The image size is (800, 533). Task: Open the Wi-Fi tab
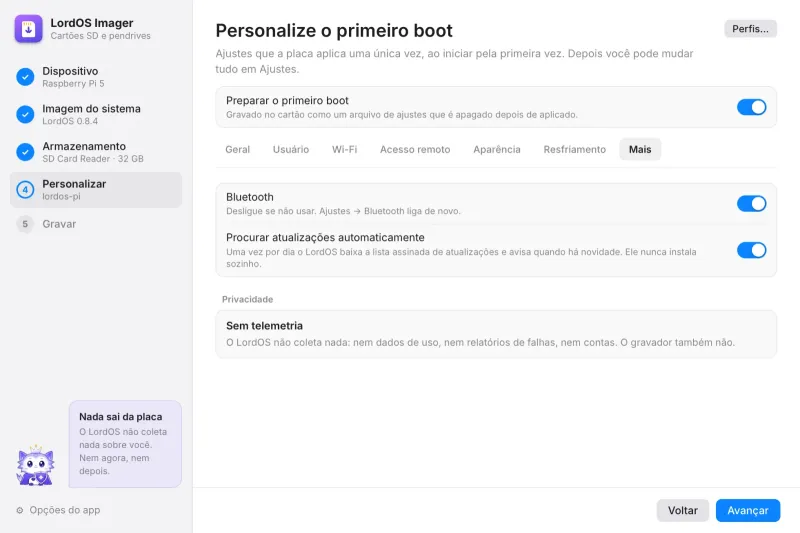click(344, 149)
